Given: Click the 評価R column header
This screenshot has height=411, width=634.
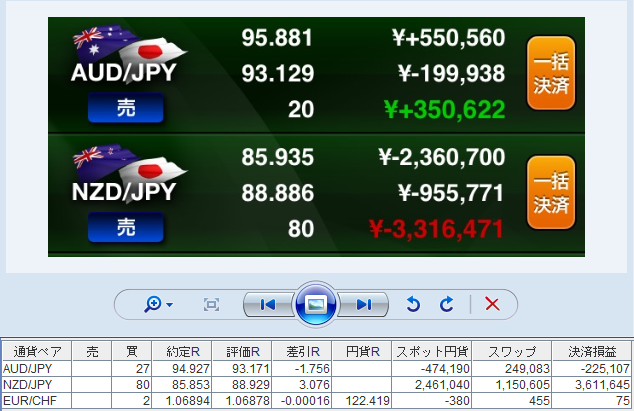Looking at the screenshot, I should pyautogui.click(x=242, y=351).
